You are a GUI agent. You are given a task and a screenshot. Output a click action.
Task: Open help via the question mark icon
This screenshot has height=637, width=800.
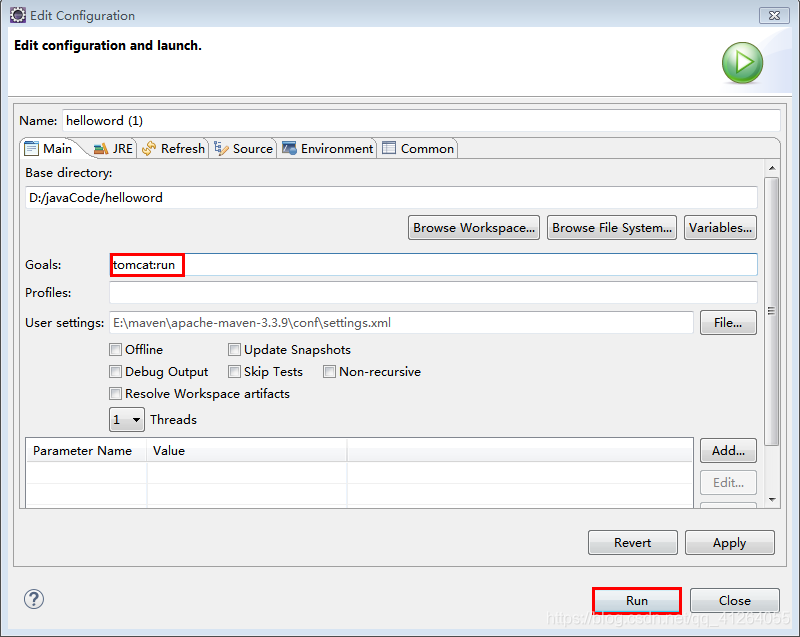pyautogui.click(x=34, y=599)
